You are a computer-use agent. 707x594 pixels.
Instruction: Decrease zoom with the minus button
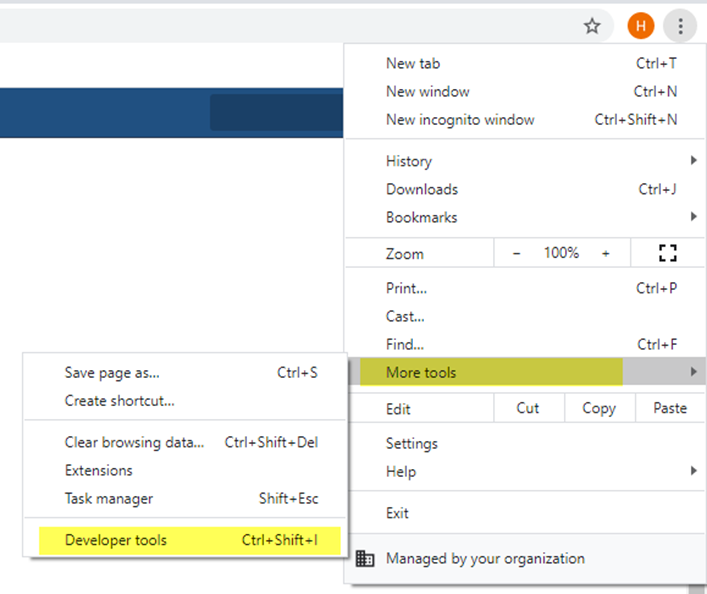point(516,253)
